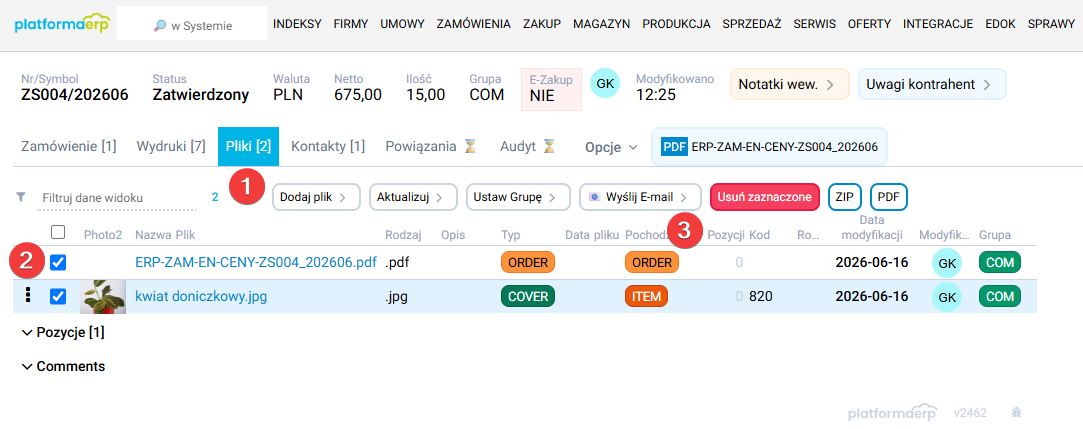The image size is (1083, 429).
Task: Select the Pliki [2] tab
Action: (248, 146)
